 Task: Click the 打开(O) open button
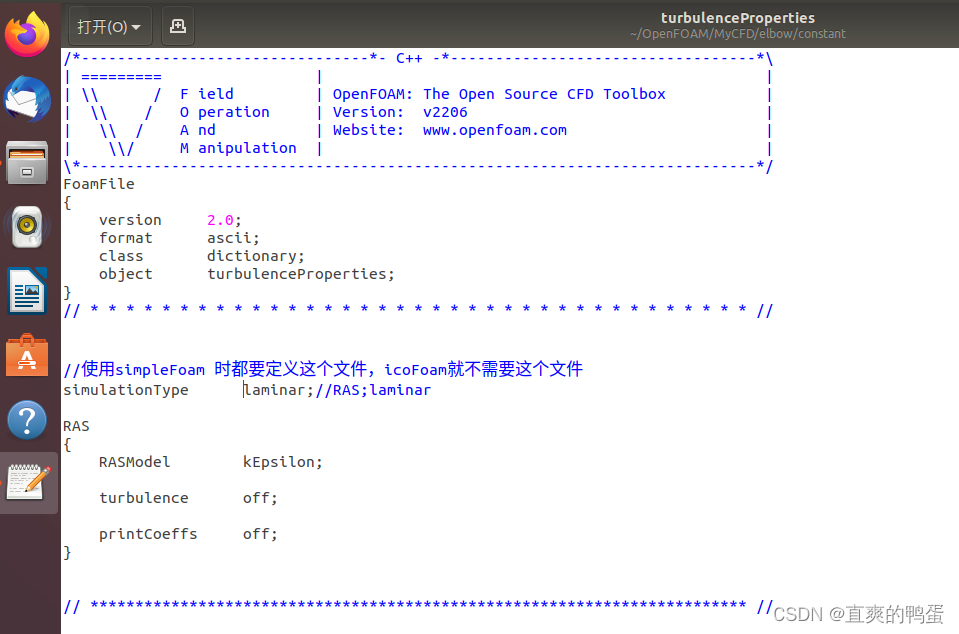click(x=99, y=27)
